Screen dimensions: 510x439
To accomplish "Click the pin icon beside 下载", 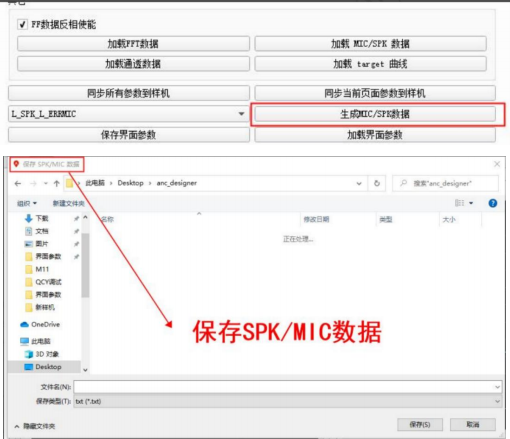I will point(76,218).
